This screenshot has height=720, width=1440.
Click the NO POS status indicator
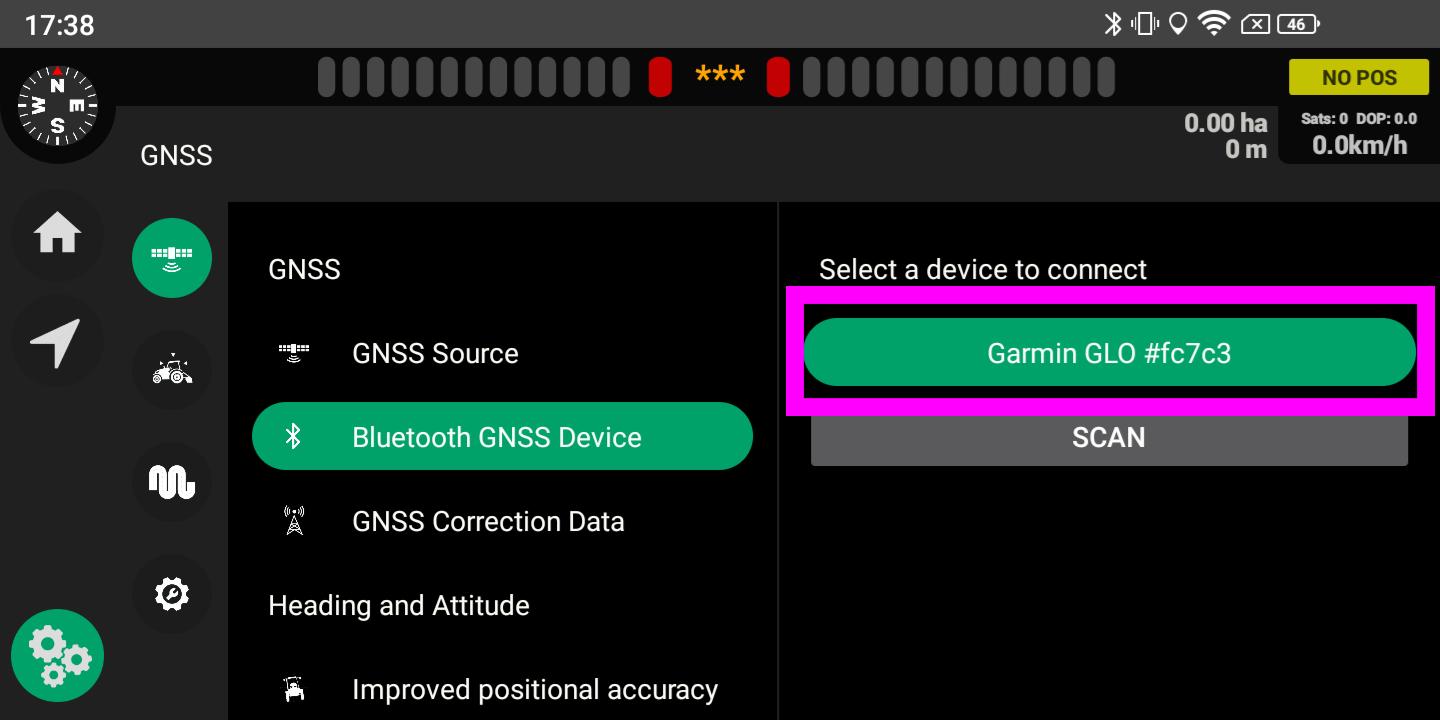click(x=1358, y=76)
